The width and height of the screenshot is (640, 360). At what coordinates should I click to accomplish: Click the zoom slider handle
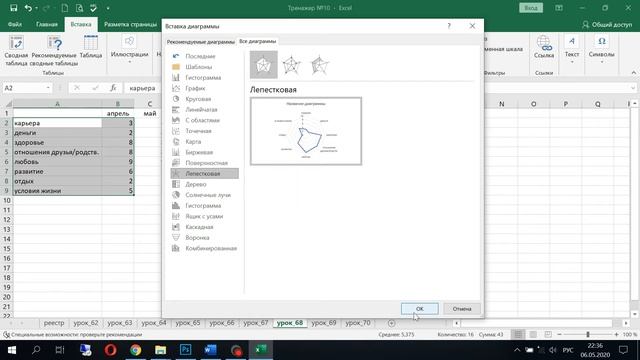click(588, 334)
